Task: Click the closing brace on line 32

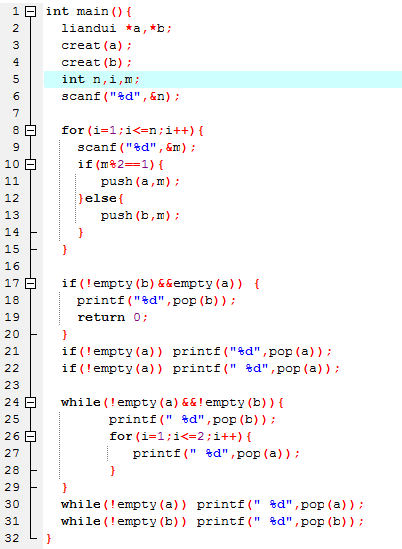Action: pos(49,538)
